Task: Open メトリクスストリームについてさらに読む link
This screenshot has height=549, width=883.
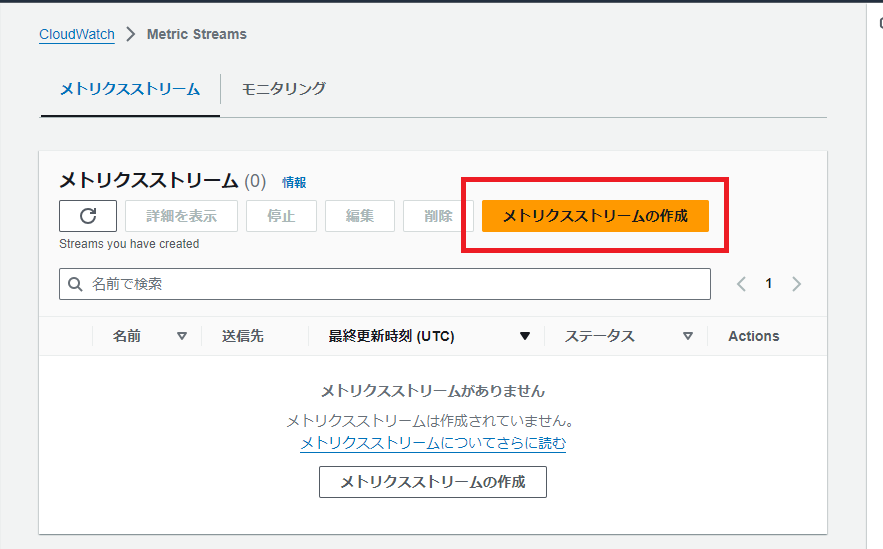Action: (433, 443)
